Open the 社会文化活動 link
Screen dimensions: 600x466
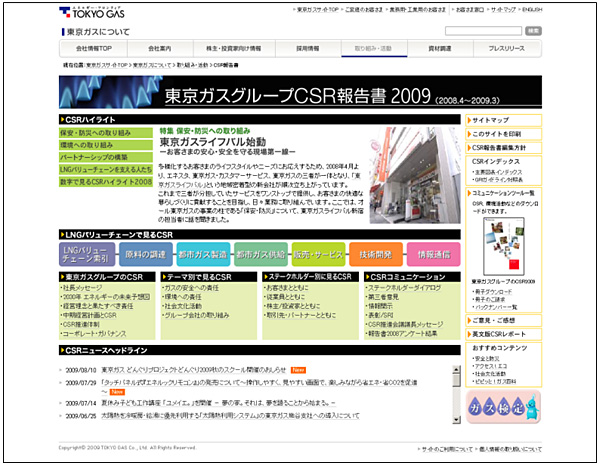pos(183,306)
